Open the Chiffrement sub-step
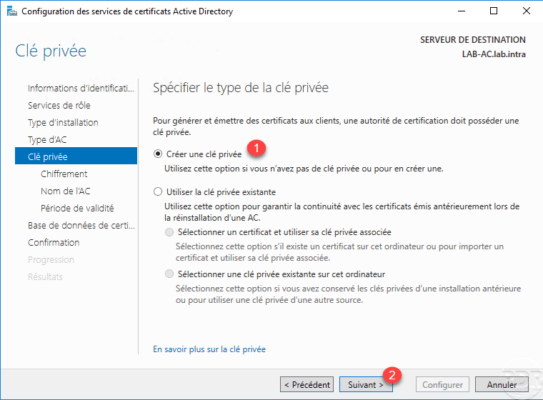The image size is (543, 400). pos(64,174)
